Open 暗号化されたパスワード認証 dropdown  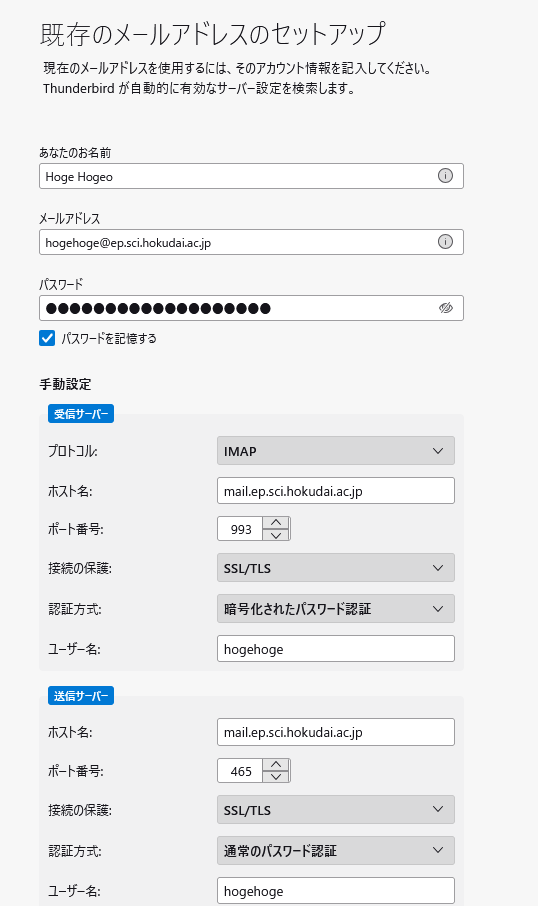tap(336, 608)
